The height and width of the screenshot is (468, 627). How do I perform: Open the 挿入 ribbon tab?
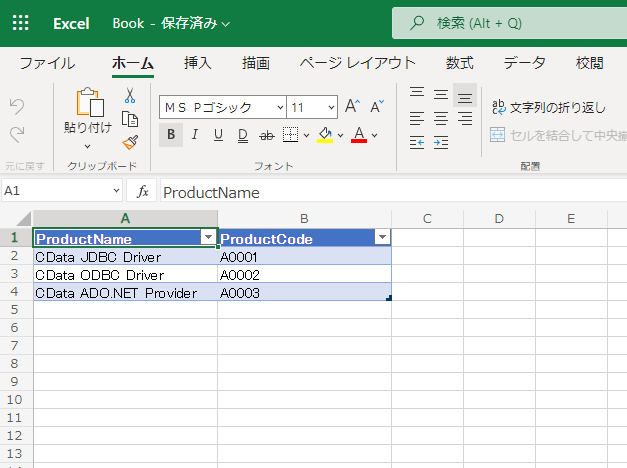(x=198, y=63)
